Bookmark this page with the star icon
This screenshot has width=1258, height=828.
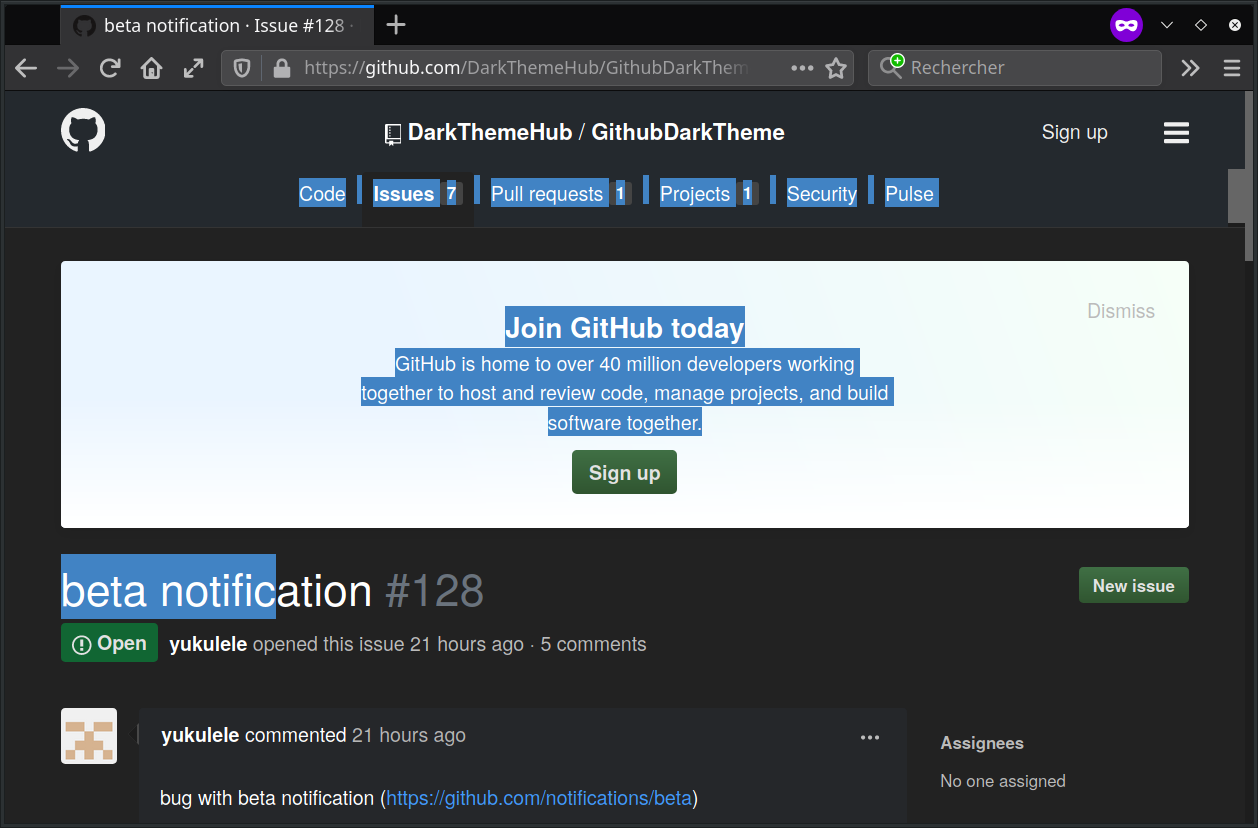pyautogui.click(x=836, y=68)
